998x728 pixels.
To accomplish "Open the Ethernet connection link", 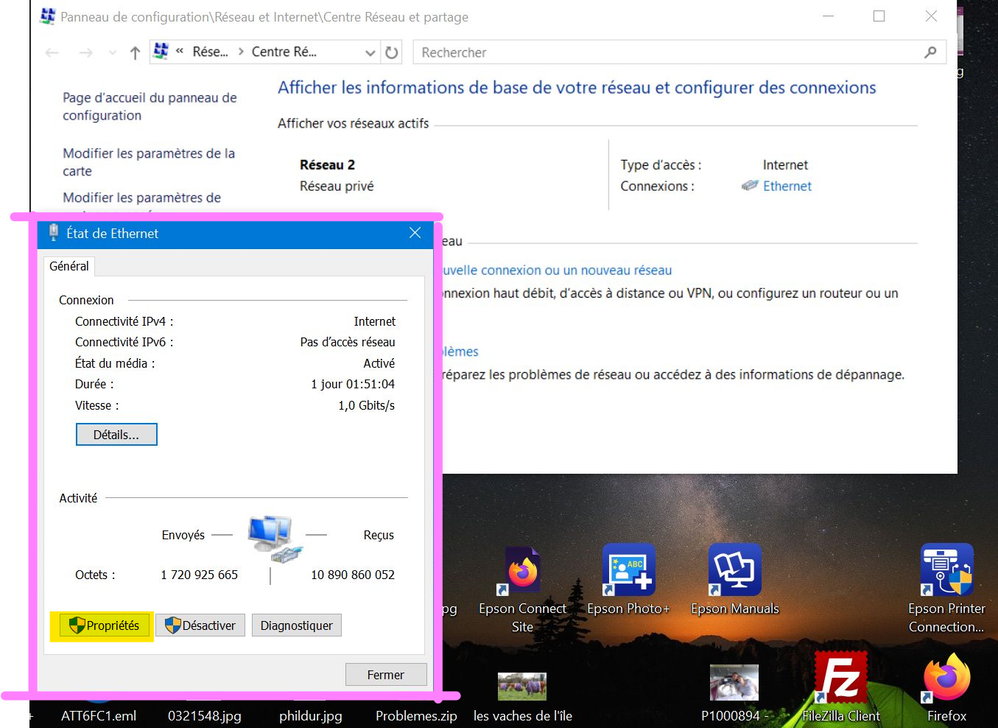I will (787, 186).
